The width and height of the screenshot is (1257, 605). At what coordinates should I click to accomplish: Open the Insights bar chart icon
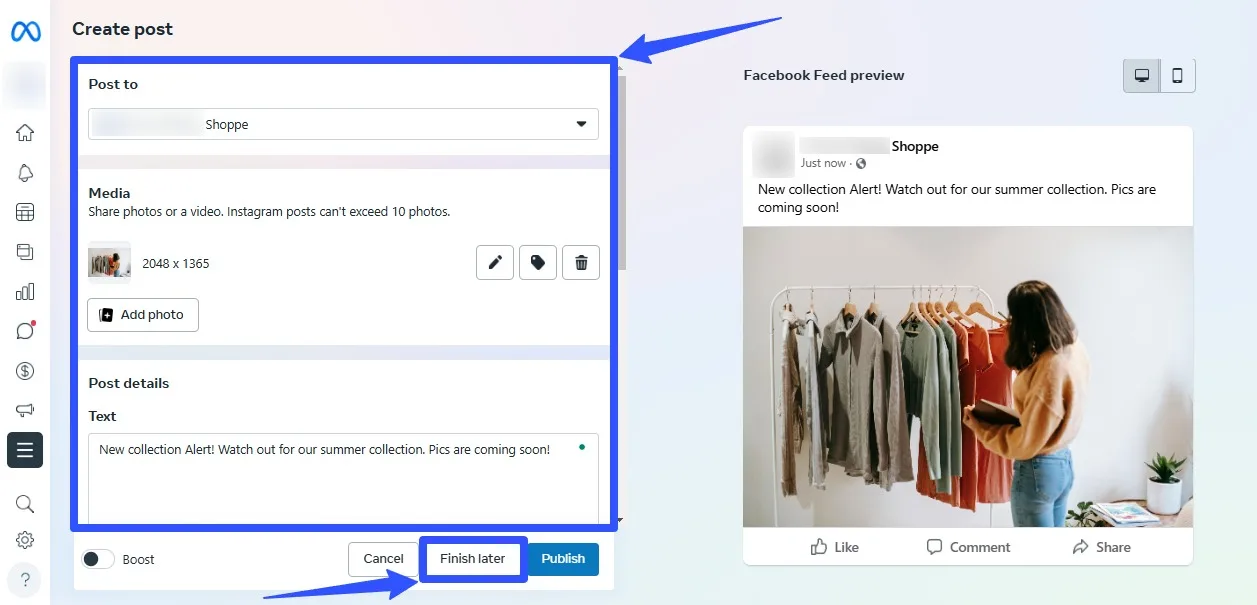point(25,292)
